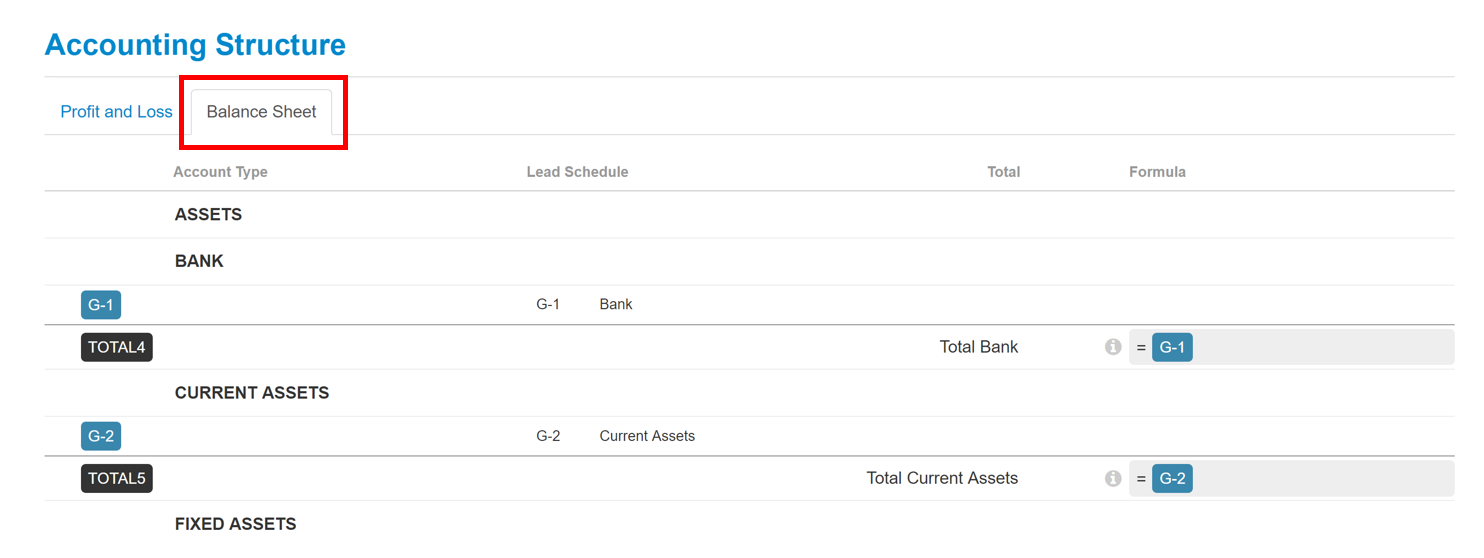Click the Accounting Structure page title
Screen dimensions: 1484x558
click(x=195, y=45)
